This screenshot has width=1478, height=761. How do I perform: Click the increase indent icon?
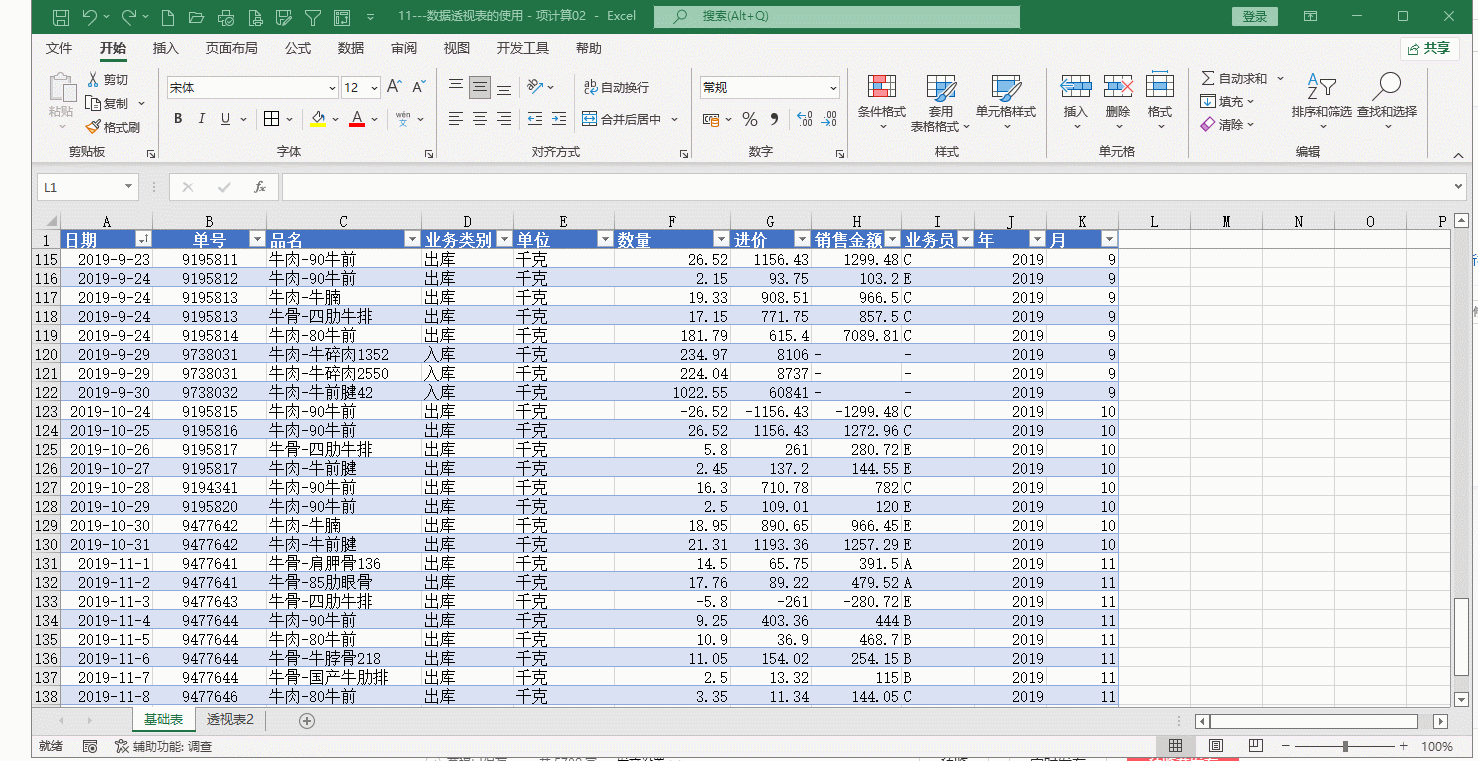[x=558, y=119]
